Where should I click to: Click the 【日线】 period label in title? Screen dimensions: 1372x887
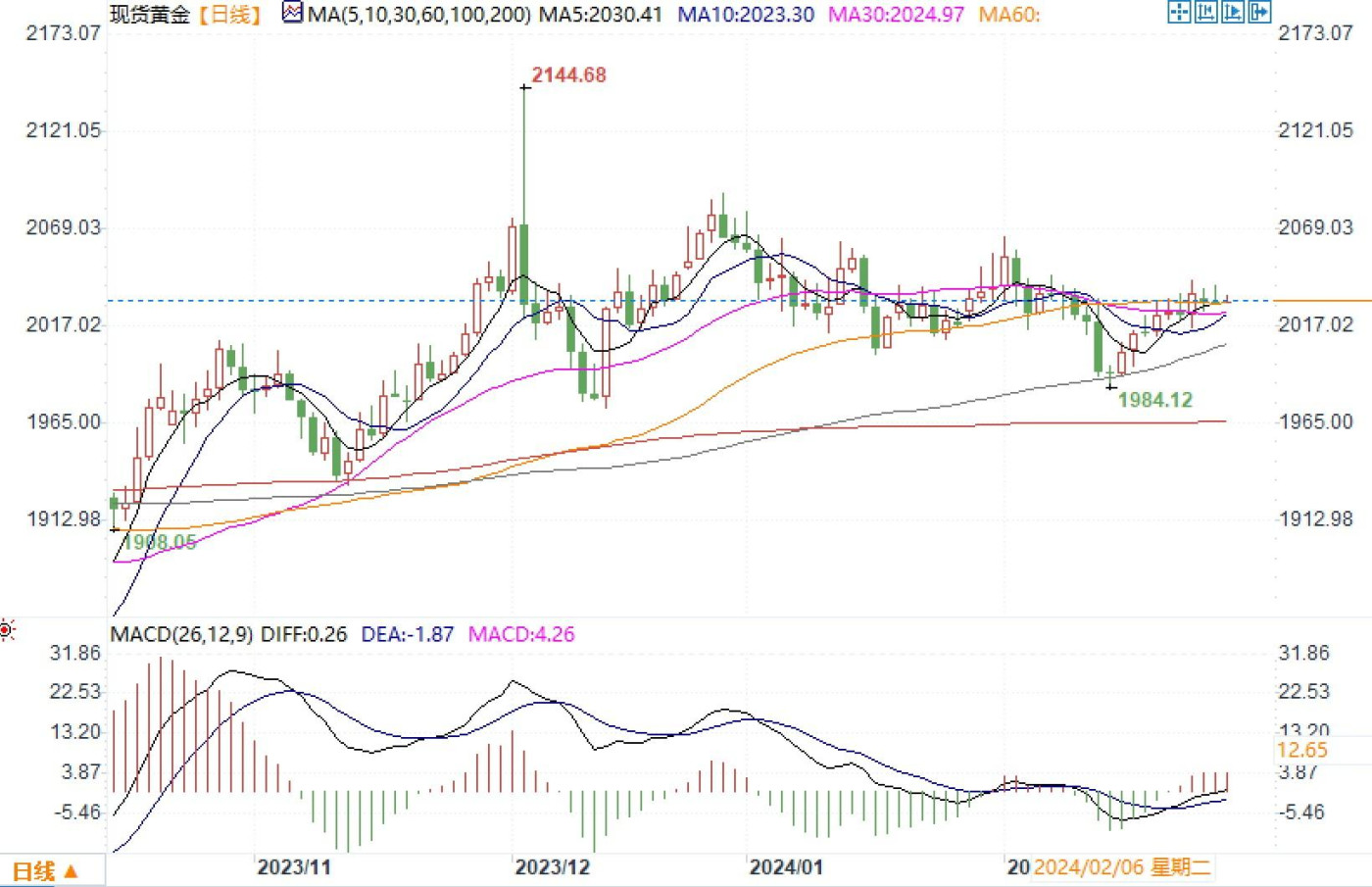point(229,15)
